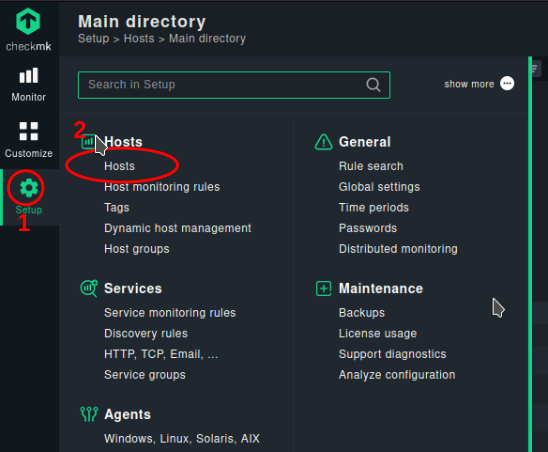Click the checkmk logo icon
Image resolution: width=548 pixels, height=452 pixels.
28,22
